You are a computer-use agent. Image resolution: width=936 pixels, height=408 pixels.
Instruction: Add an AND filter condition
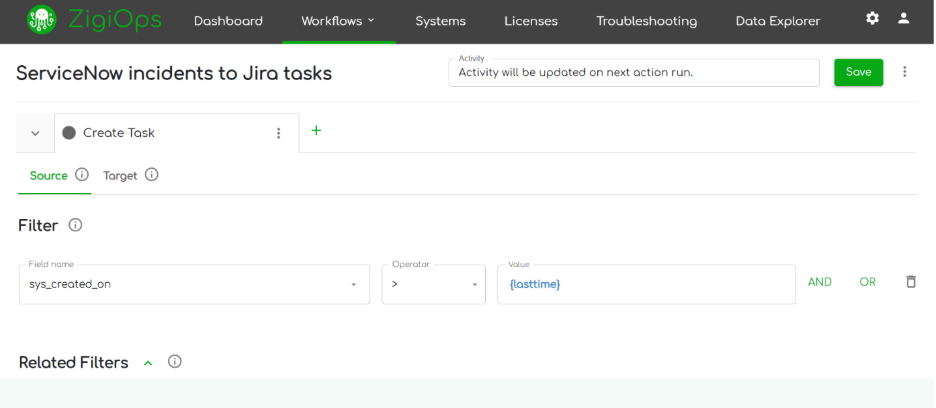(x=820, y=282)
